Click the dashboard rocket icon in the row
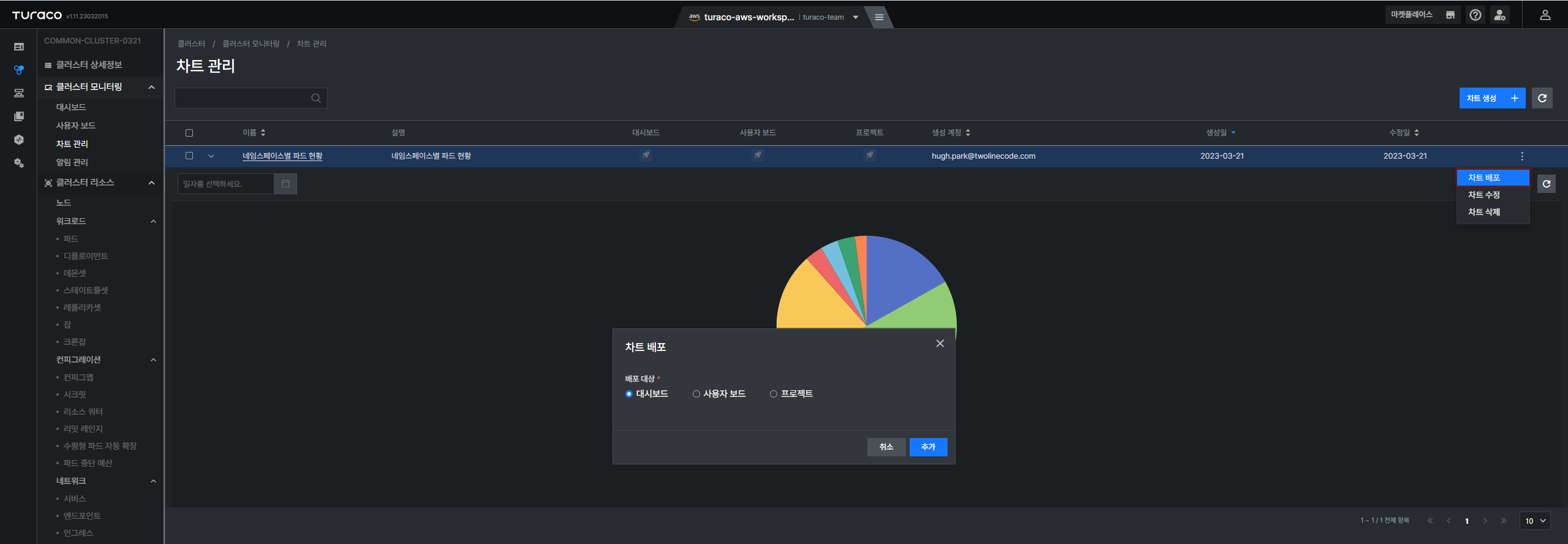The image size is (1568, 544). point(646,156)
